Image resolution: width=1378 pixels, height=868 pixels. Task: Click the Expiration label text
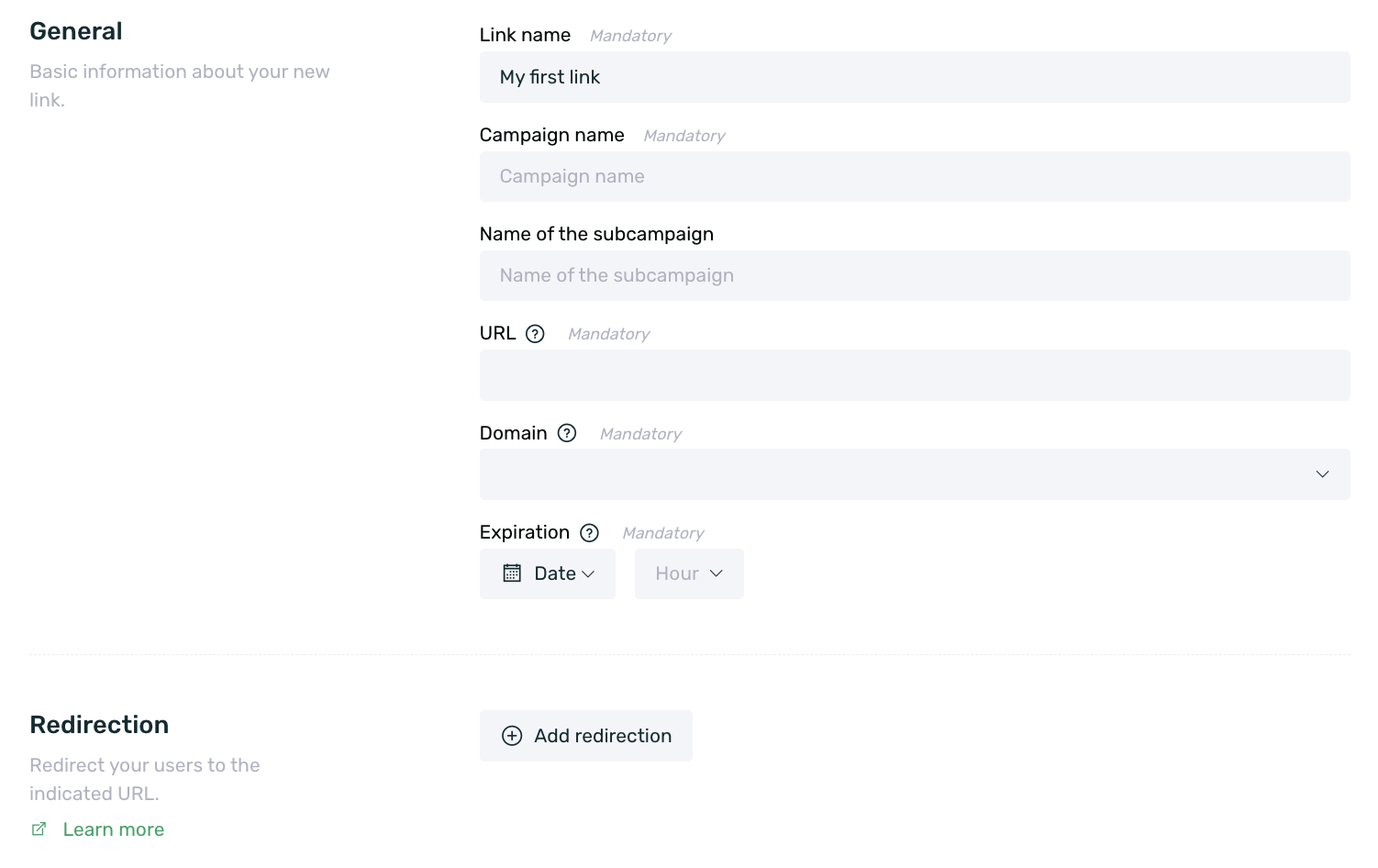pyautogui.click(x=525, y=532)
